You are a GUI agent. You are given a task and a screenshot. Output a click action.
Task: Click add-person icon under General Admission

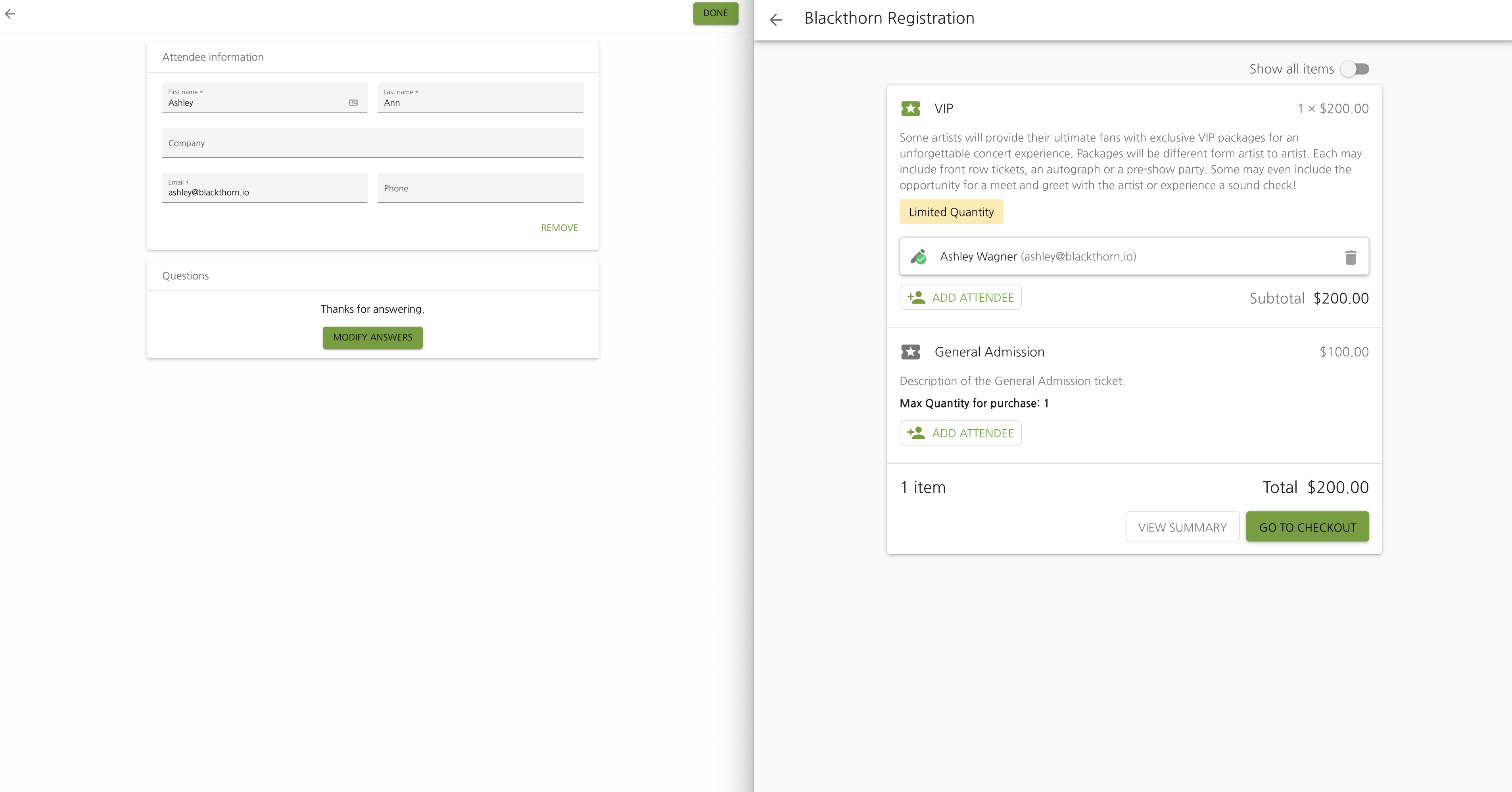(x=916, y=433)
